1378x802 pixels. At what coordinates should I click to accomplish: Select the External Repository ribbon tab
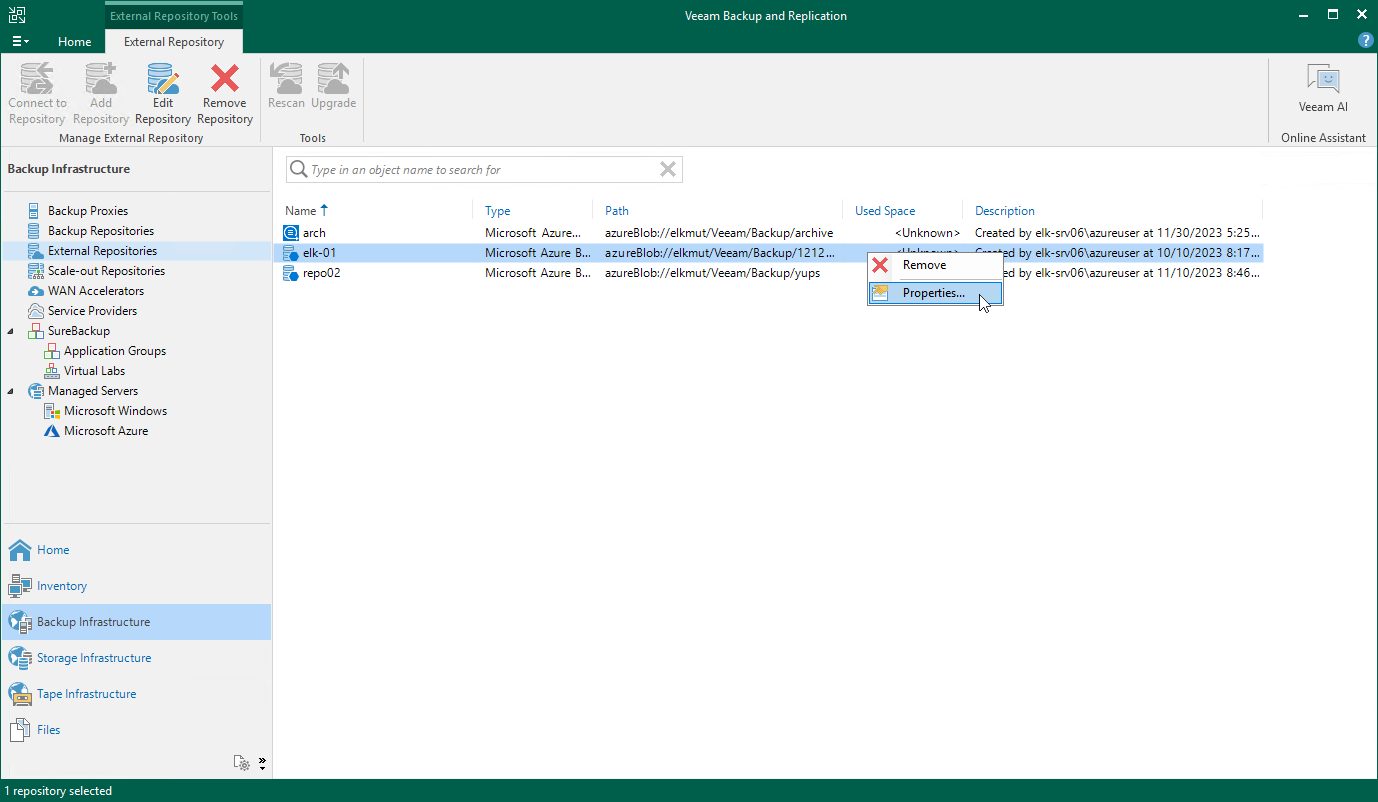174,42
